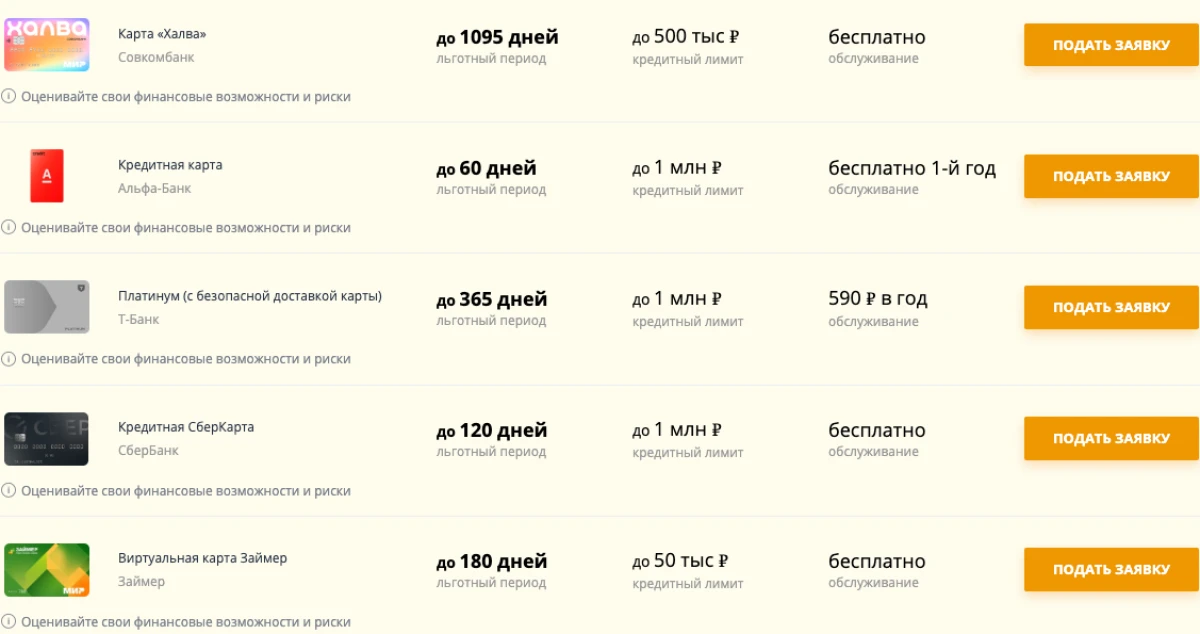The width and height of the screenshot is (1200, 634).
Task: Click info icon under Займер card
Action: click(x=9, y=622)
